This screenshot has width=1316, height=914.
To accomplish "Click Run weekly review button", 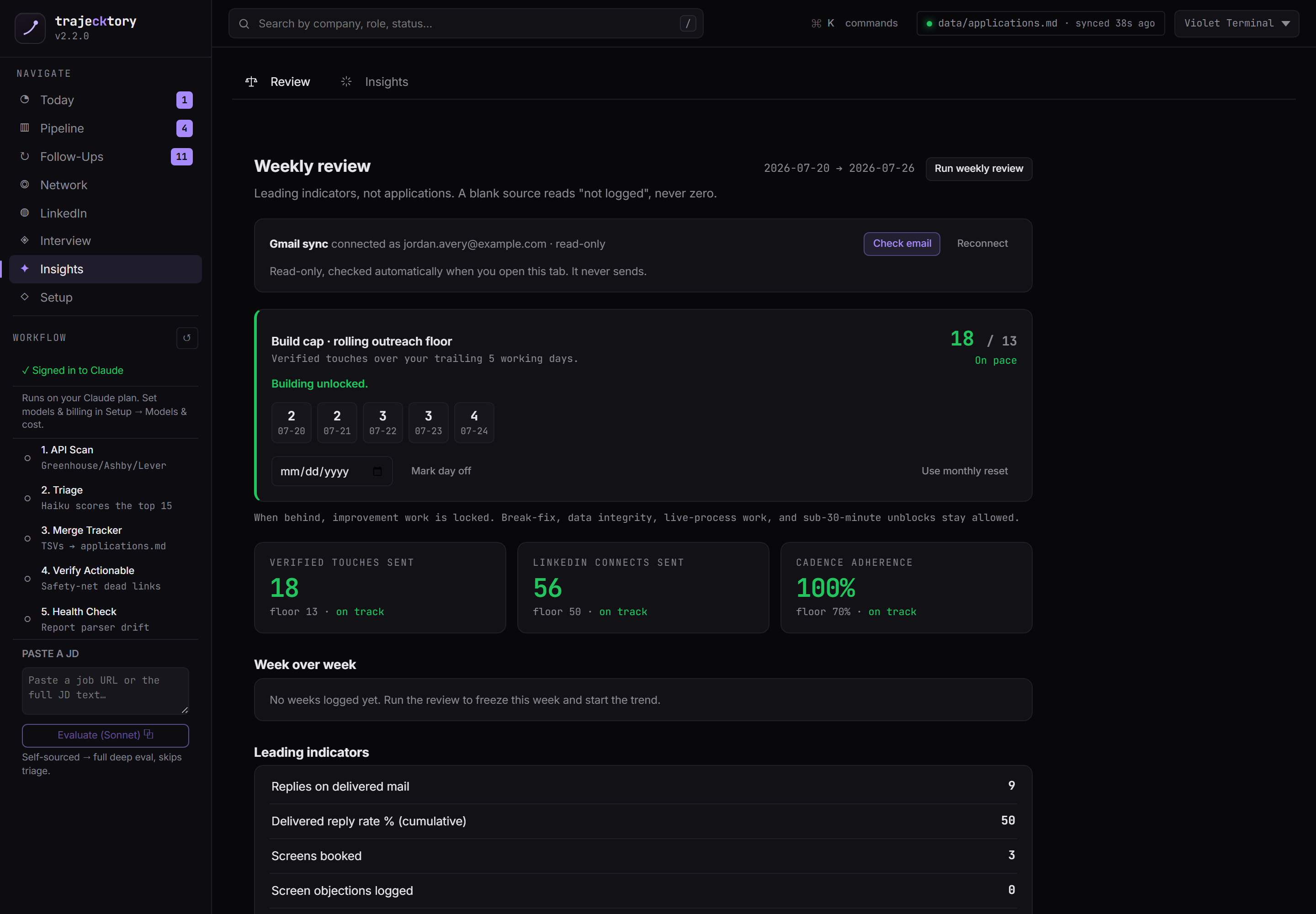I will pos(978,168).
